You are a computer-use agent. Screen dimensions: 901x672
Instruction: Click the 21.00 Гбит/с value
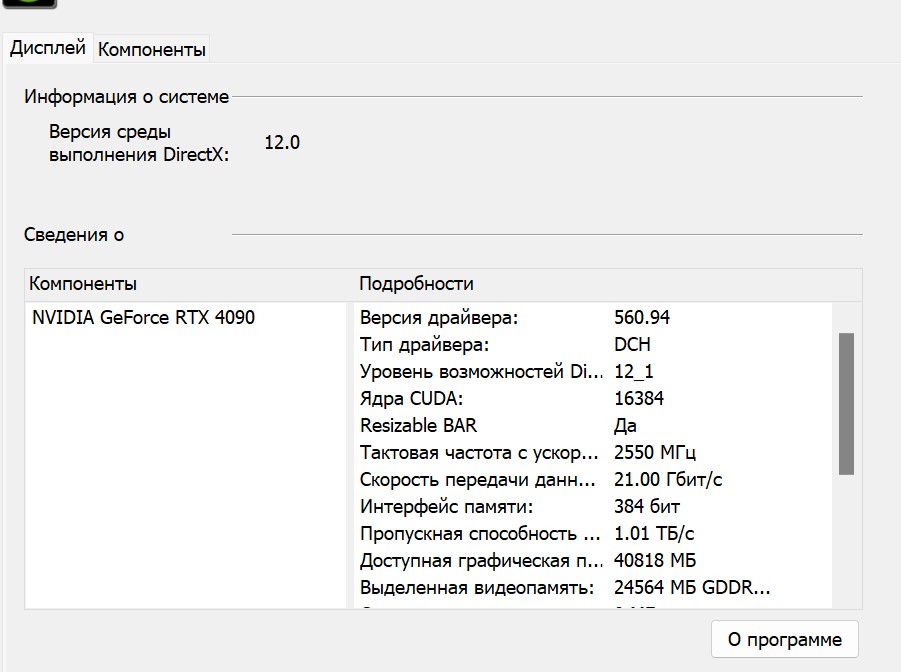(668, 479)
